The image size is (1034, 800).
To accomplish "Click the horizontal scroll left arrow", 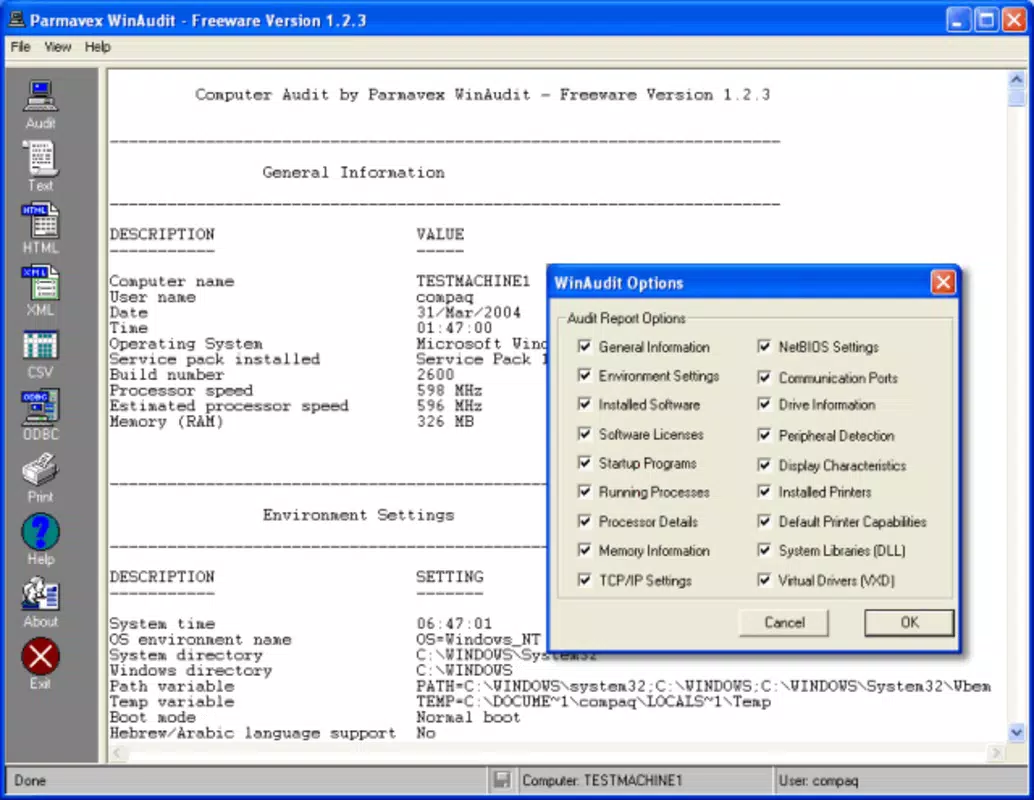I will coord(117,753).
